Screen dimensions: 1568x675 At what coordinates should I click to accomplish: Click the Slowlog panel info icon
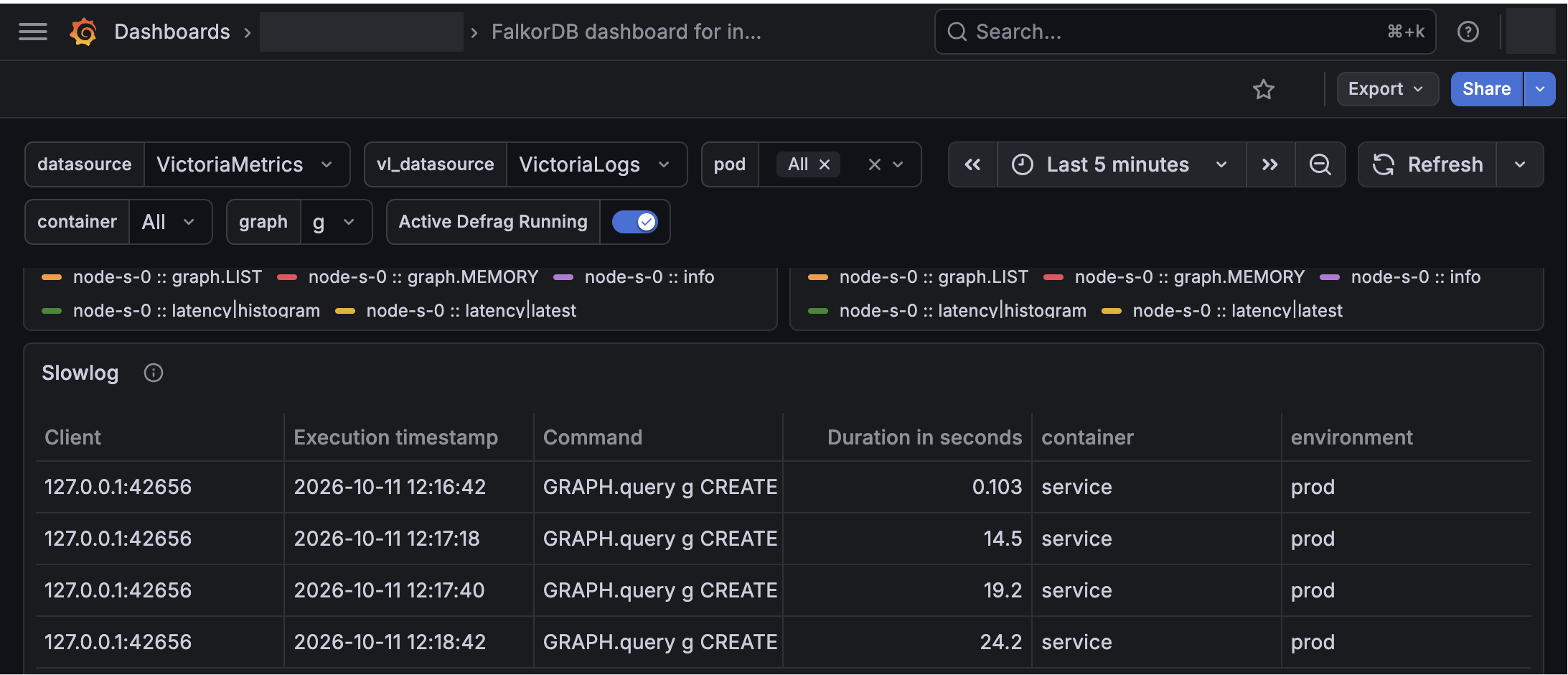[154, 373]
